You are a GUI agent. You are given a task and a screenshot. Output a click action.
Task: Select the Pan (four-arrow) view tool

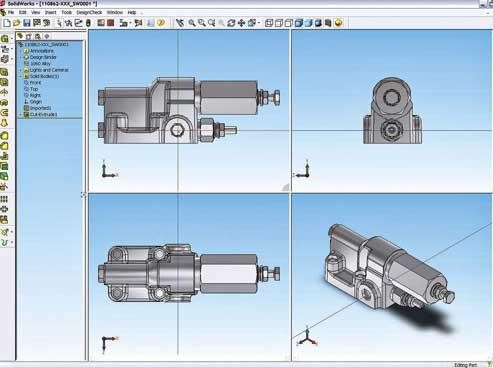pyautogui.click(x=242, y=23)
